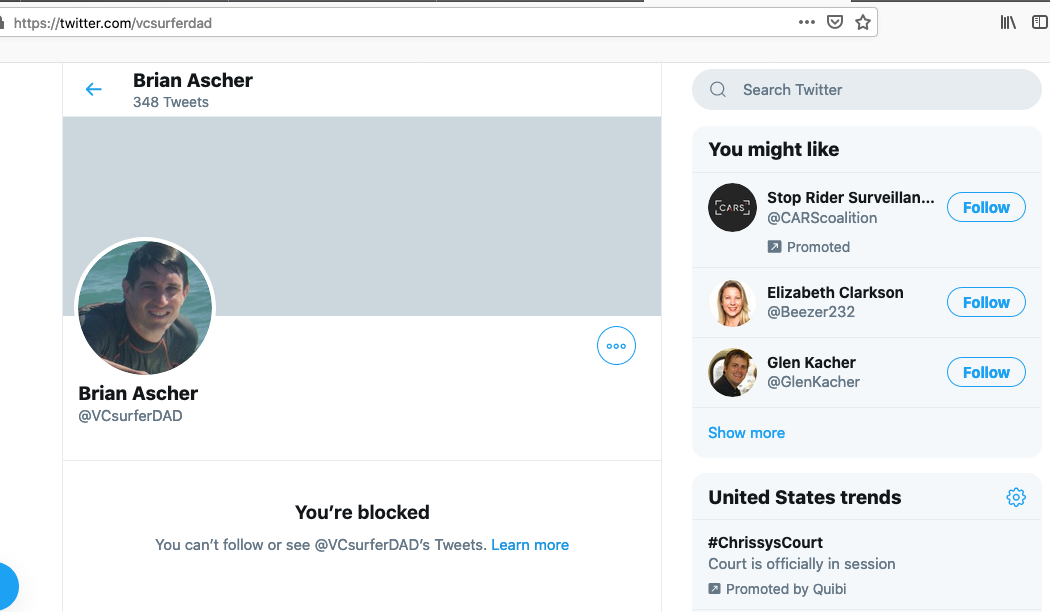Follow Stop Rider Surveillance account
The height and width of the screenshot is (612, 1050).
[x=986, y=208]
